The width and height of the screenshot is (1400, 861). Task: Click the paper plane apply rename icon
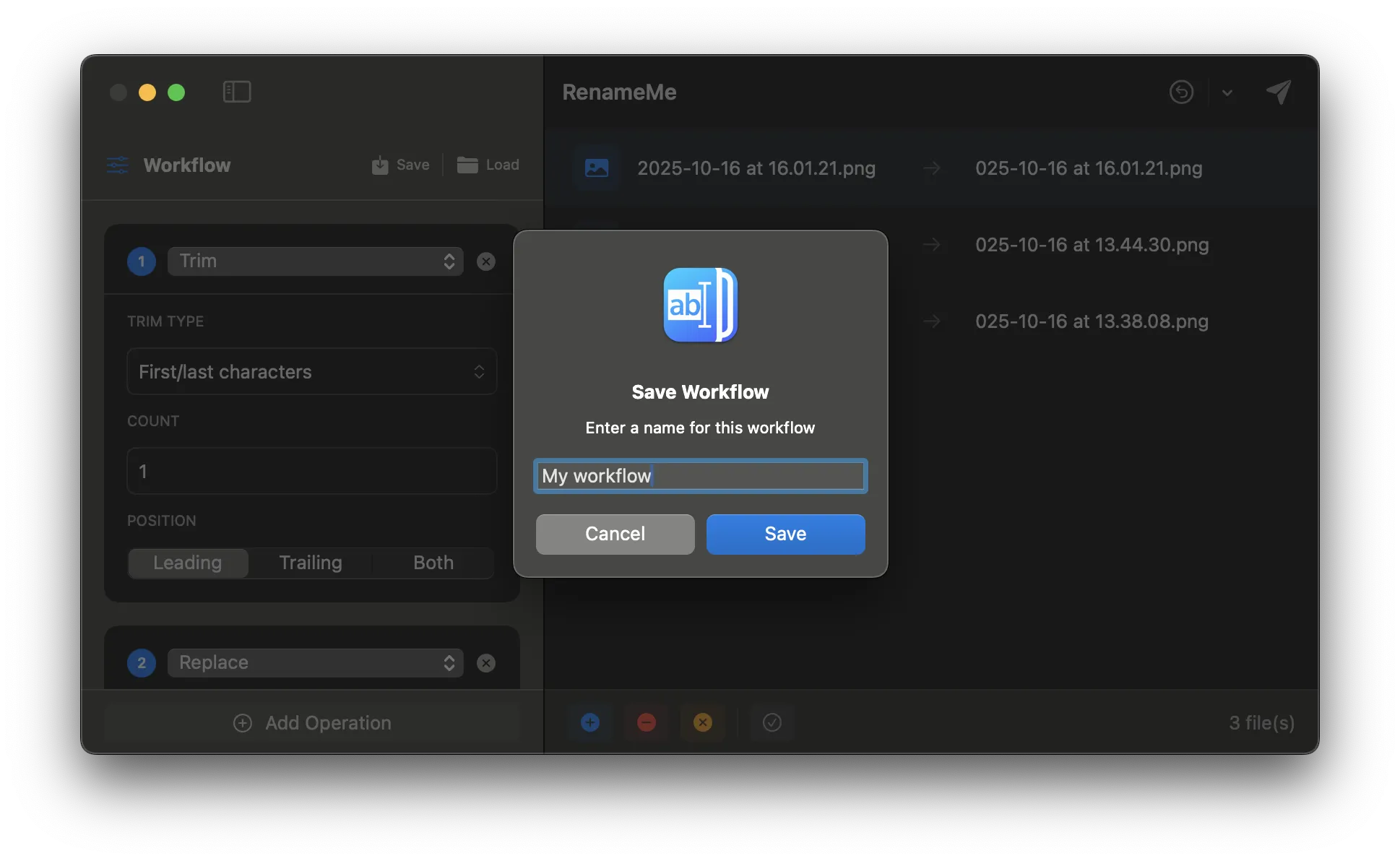click(1278, 92)
